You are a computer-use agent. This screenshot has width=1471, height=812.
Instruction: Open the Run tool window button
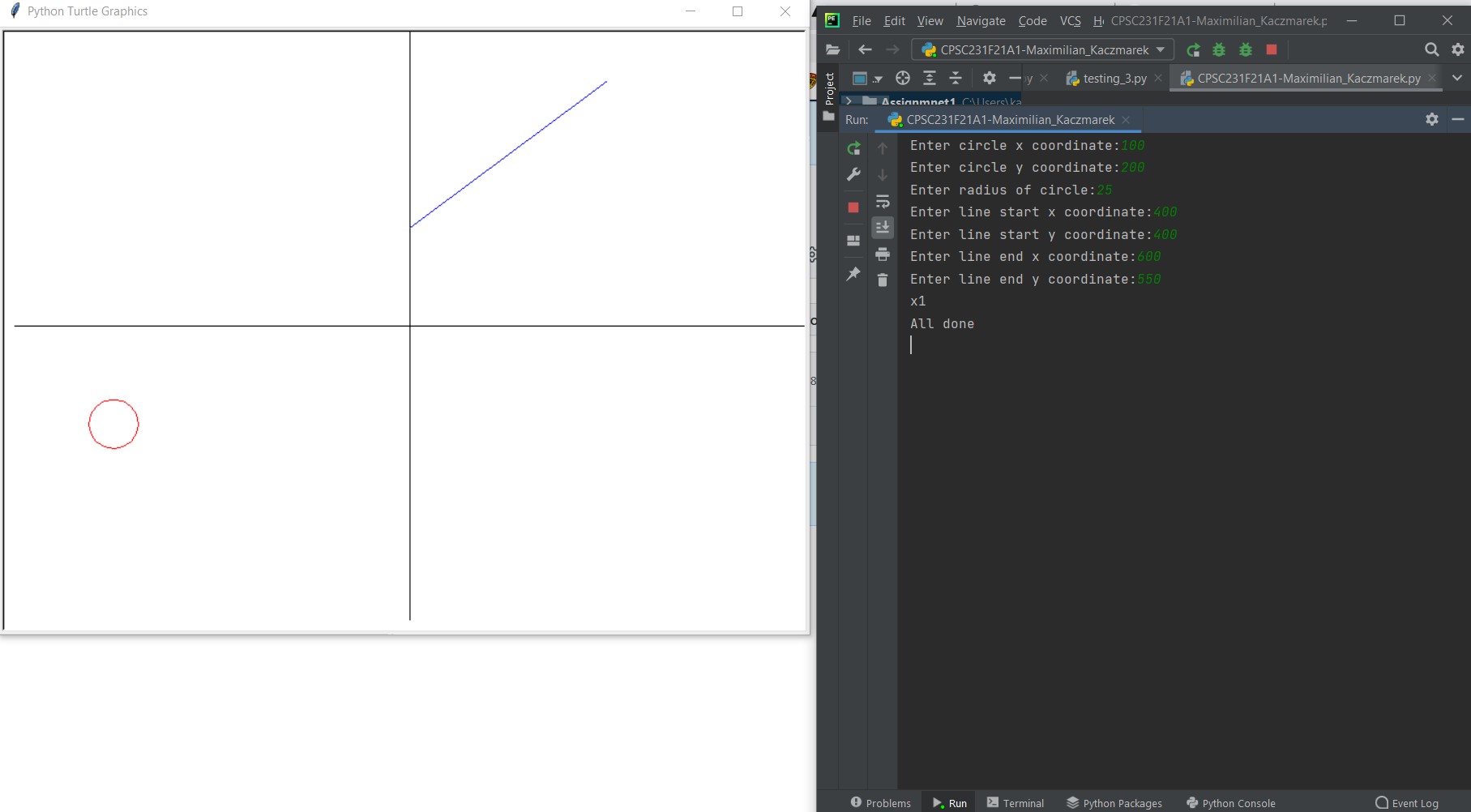click(x=950, y=803)
